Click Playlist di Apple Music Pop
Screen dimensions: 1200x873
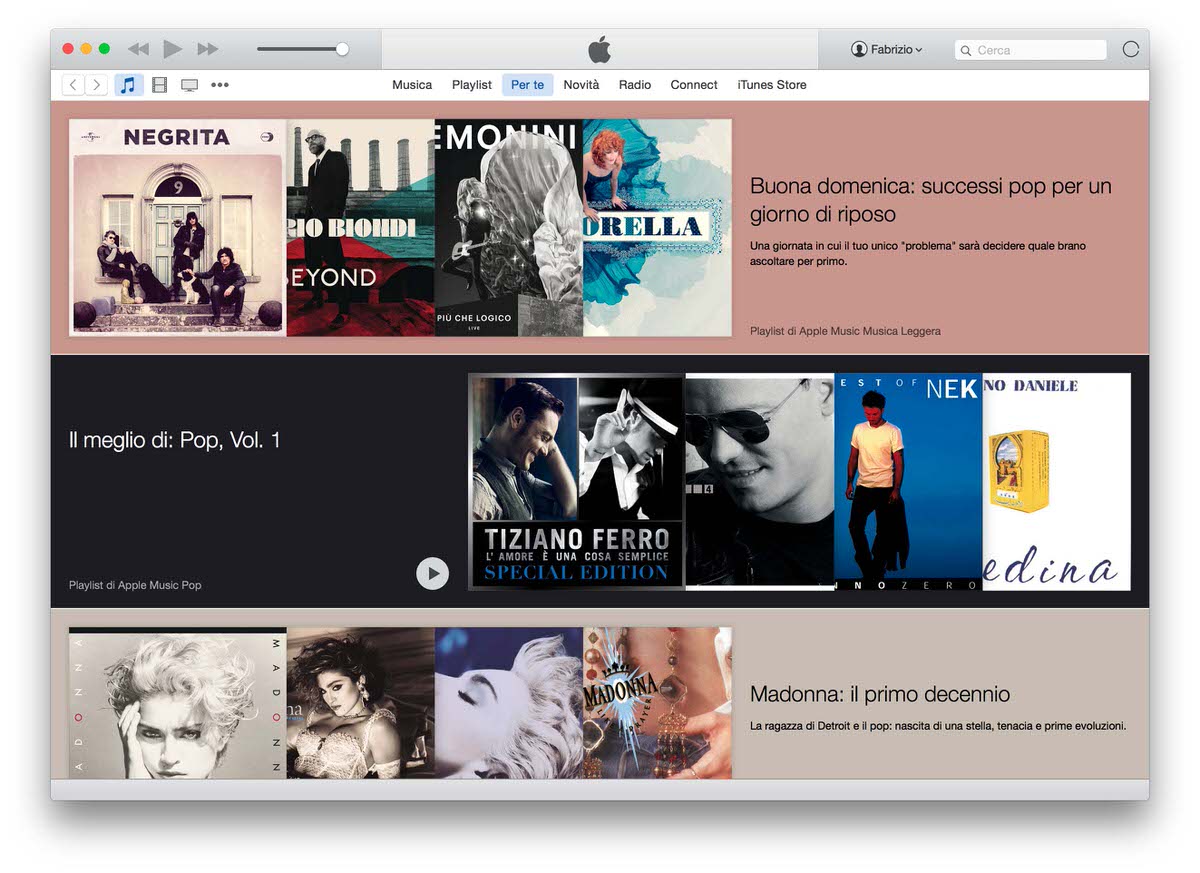point(135,585)
